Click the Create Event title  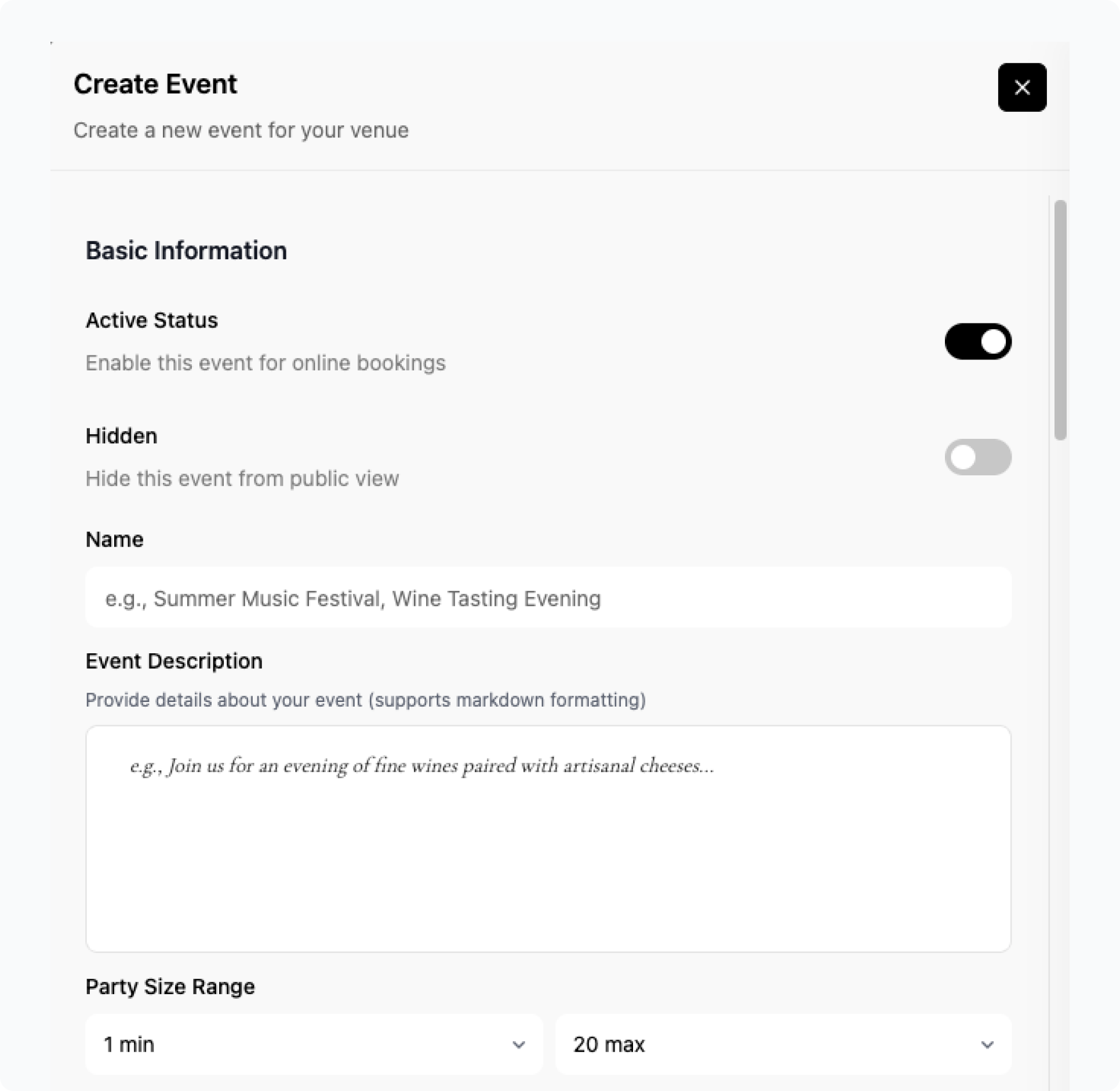(155, 84)
